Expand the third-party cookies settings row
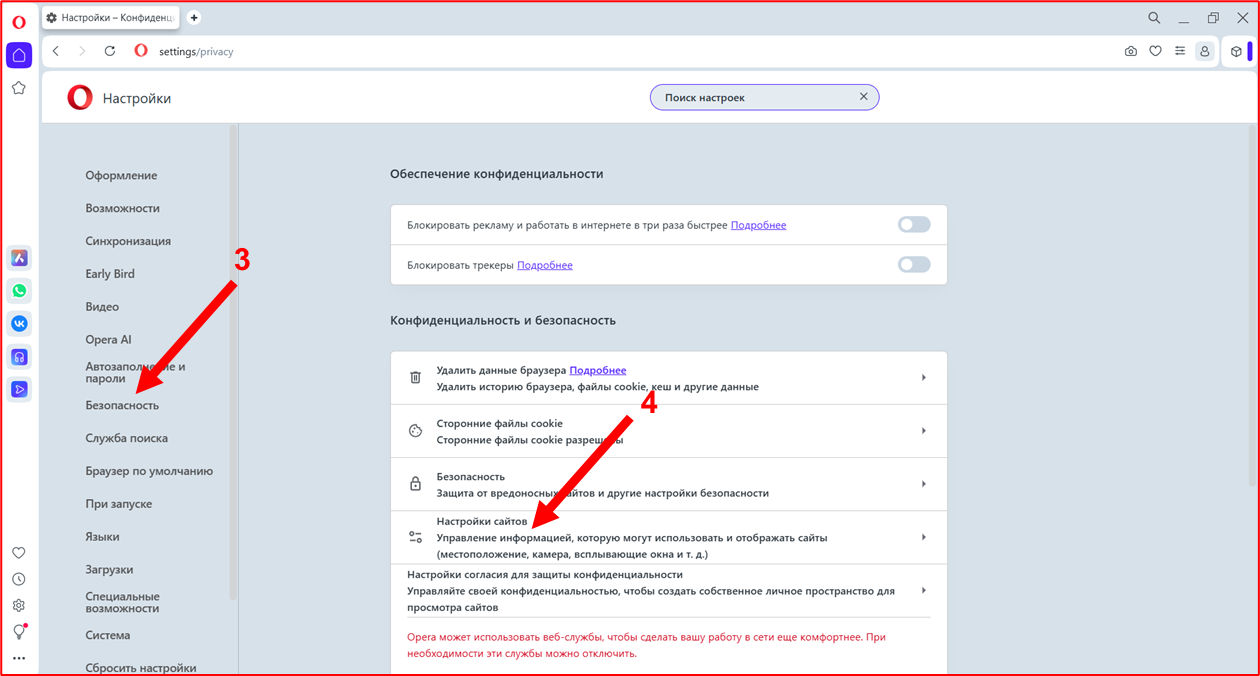Image resolution: width=1260 pixels, height=676 pixels. click(668, 431)
